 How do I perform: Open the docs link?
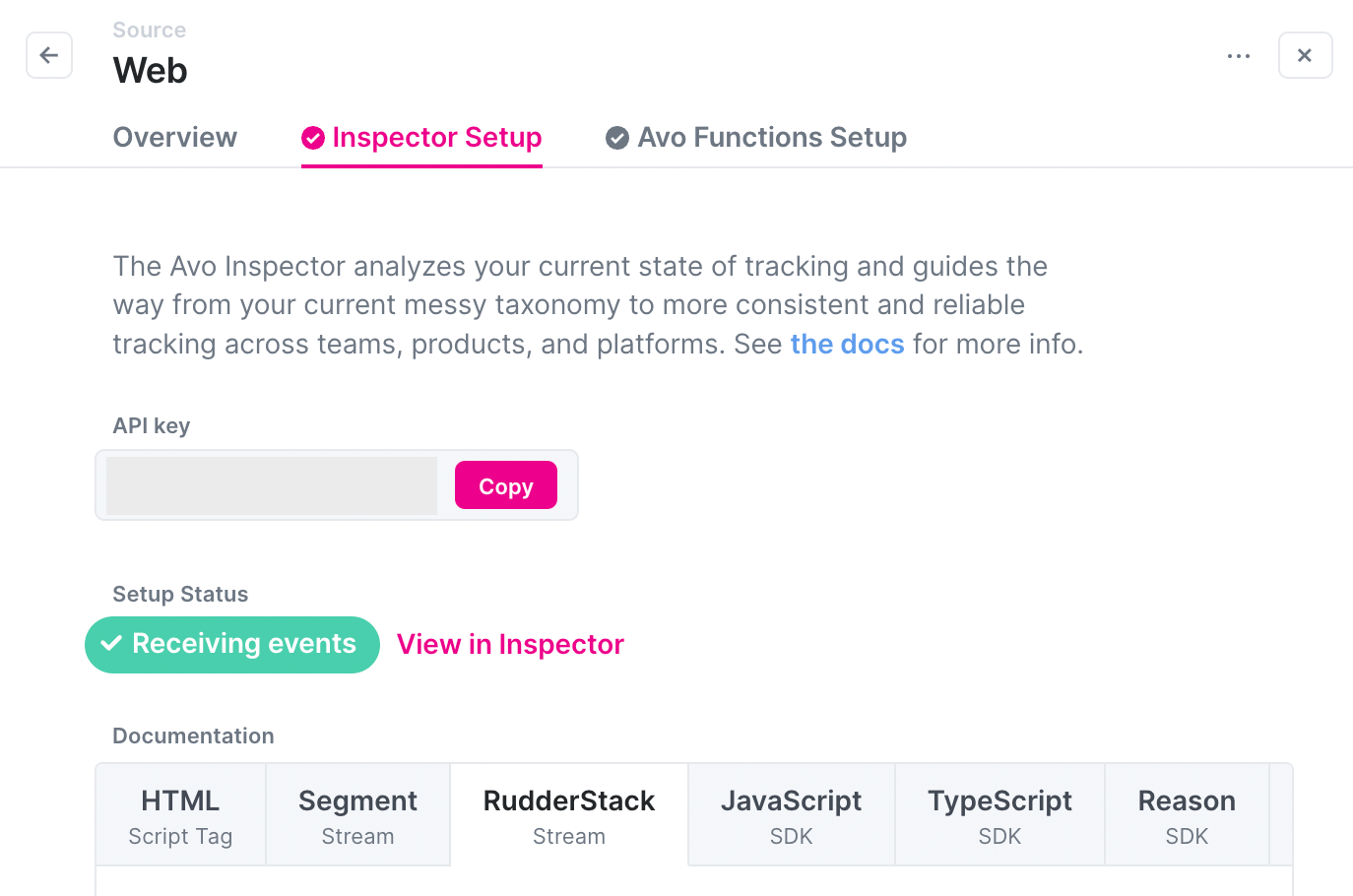point(847,344)
